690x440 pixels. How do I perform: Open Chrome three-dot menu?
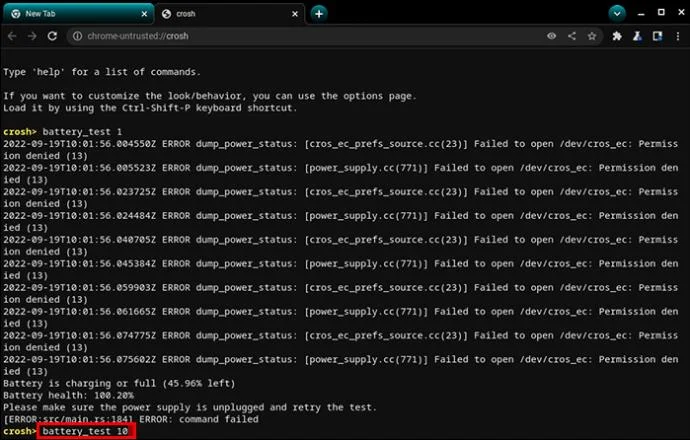pos(678,36)
